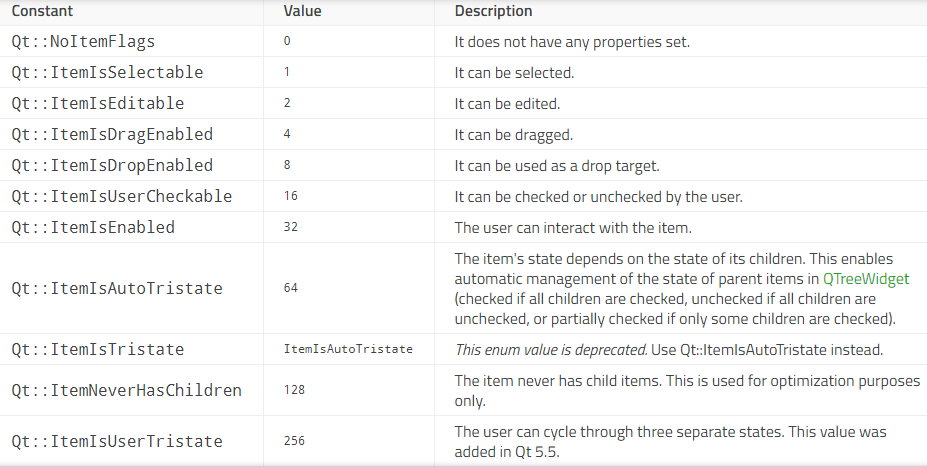Click the Description column header

pyautogui.click(x=493, y=11)
